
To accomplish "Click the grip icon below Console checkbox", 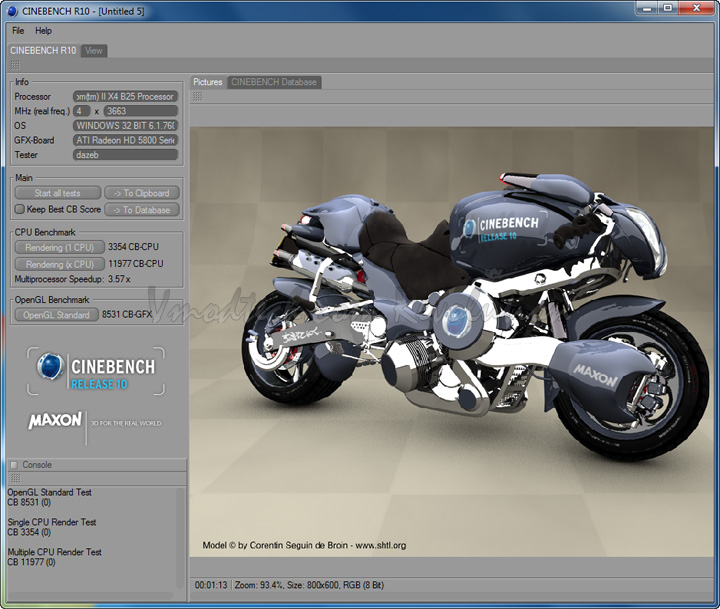I will click(15, 479).
